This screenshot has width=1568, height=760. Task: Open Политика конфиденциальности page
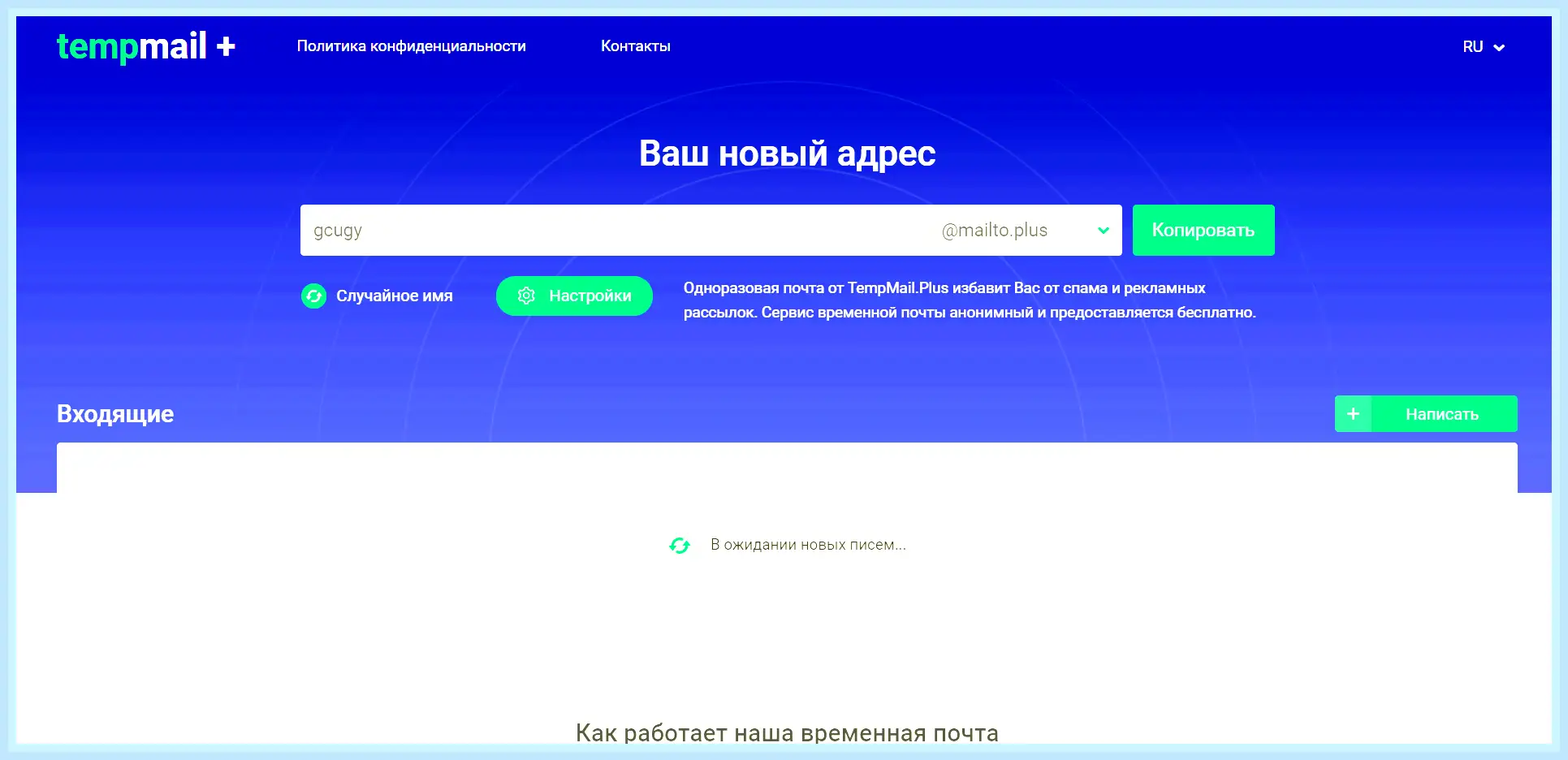click(x=411, y=46)
